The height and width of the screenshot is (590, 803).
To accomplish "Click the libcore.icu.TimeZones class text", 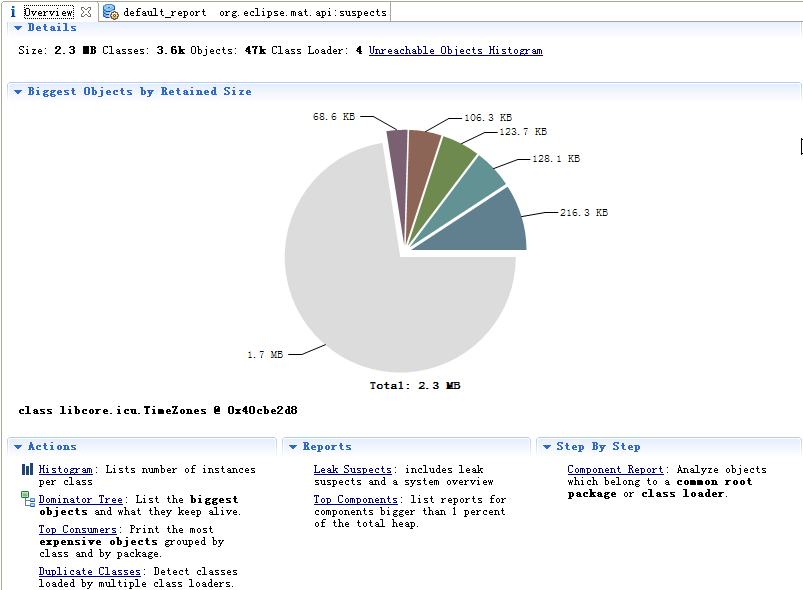I will click(158, 410).
